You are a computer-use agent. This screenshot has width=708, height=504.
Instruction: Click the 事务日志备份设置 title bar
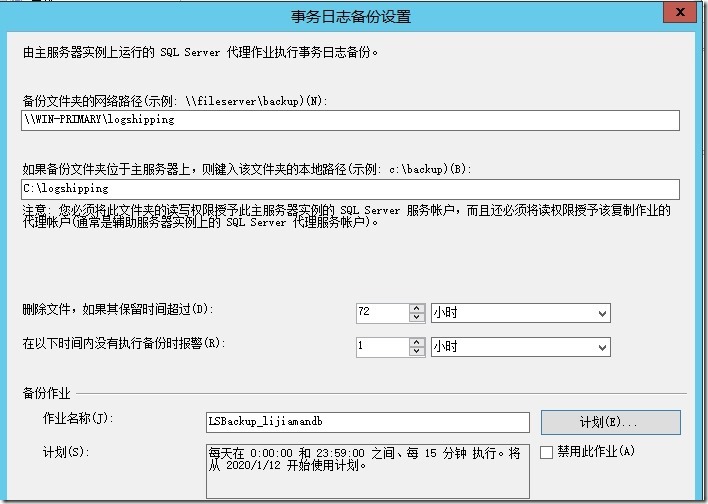(348, 16)
